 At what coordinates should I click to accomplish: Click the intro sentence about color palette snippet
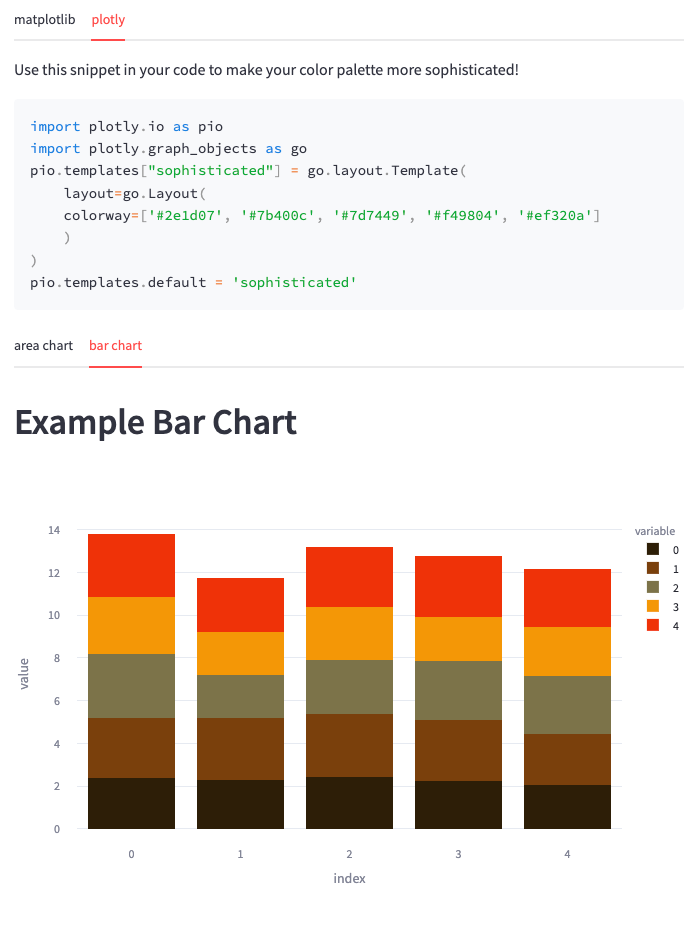(x=266, y=70)
